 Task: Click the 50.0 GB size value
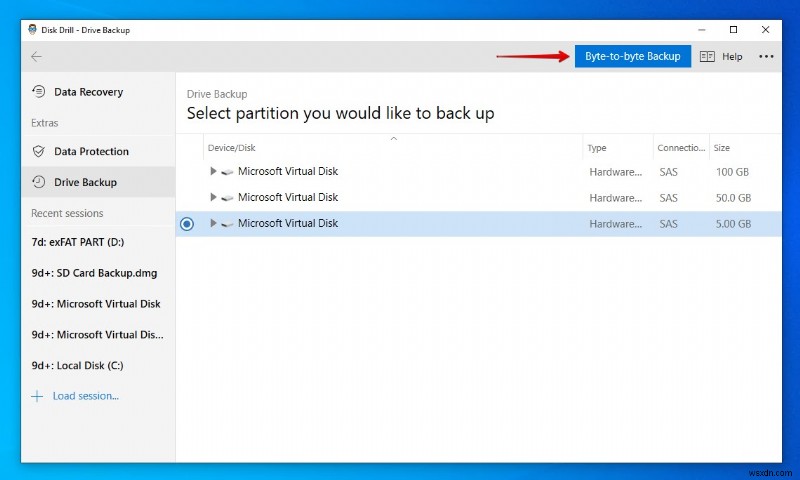tap(733, 198)
